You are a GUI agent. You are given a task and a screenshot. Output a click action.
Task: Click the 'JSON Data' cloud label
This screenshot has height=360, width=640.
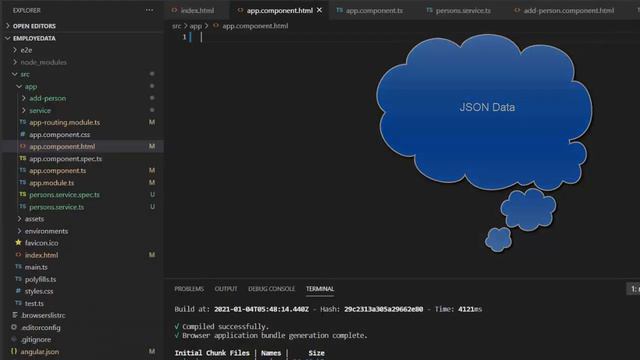[x=487, y=107]
